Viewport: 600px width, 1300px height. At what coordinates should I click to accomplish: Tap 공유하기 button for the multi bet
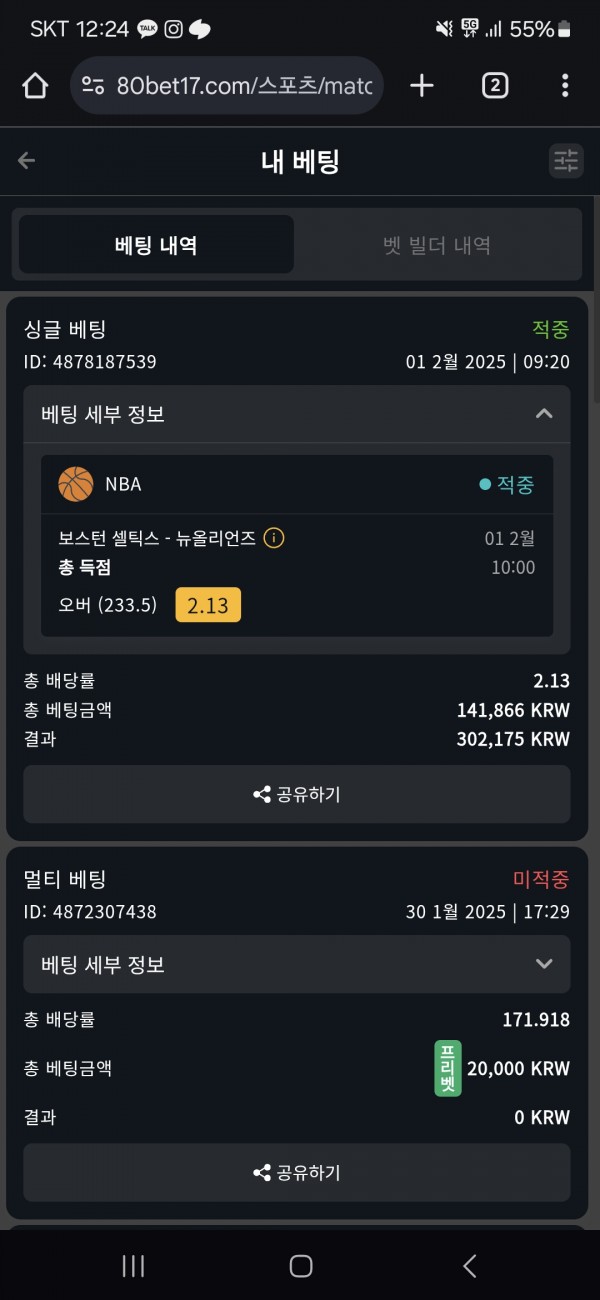click(297, 1173)
